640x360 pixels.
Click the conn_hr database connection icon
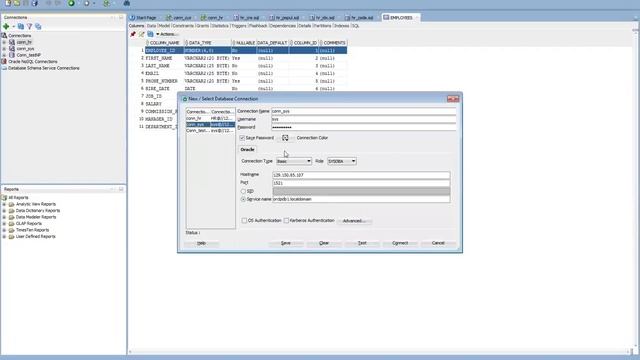[12, 42]
